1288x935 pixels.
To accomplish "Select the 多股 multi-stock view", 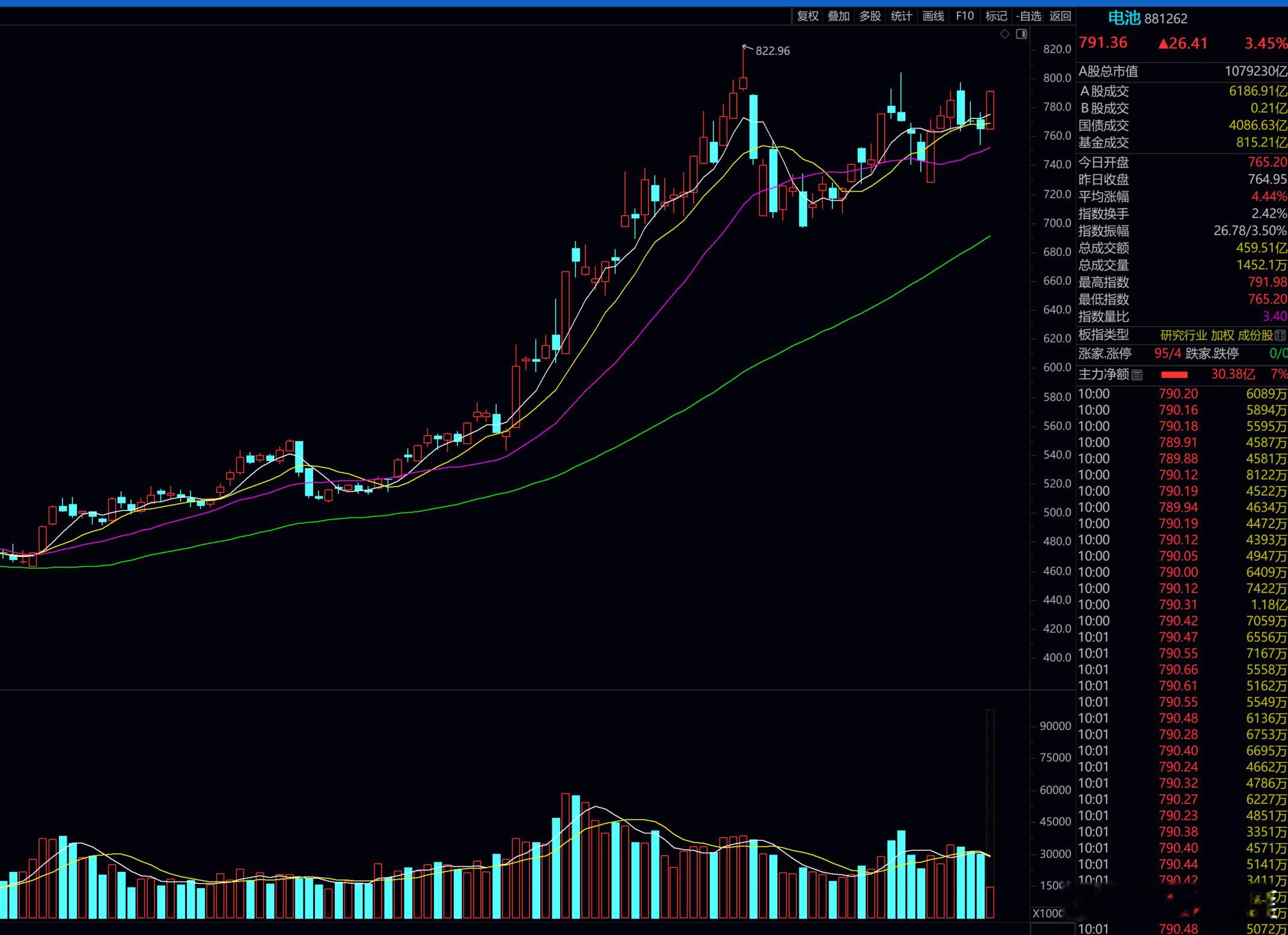I will (x=870, y=16).
